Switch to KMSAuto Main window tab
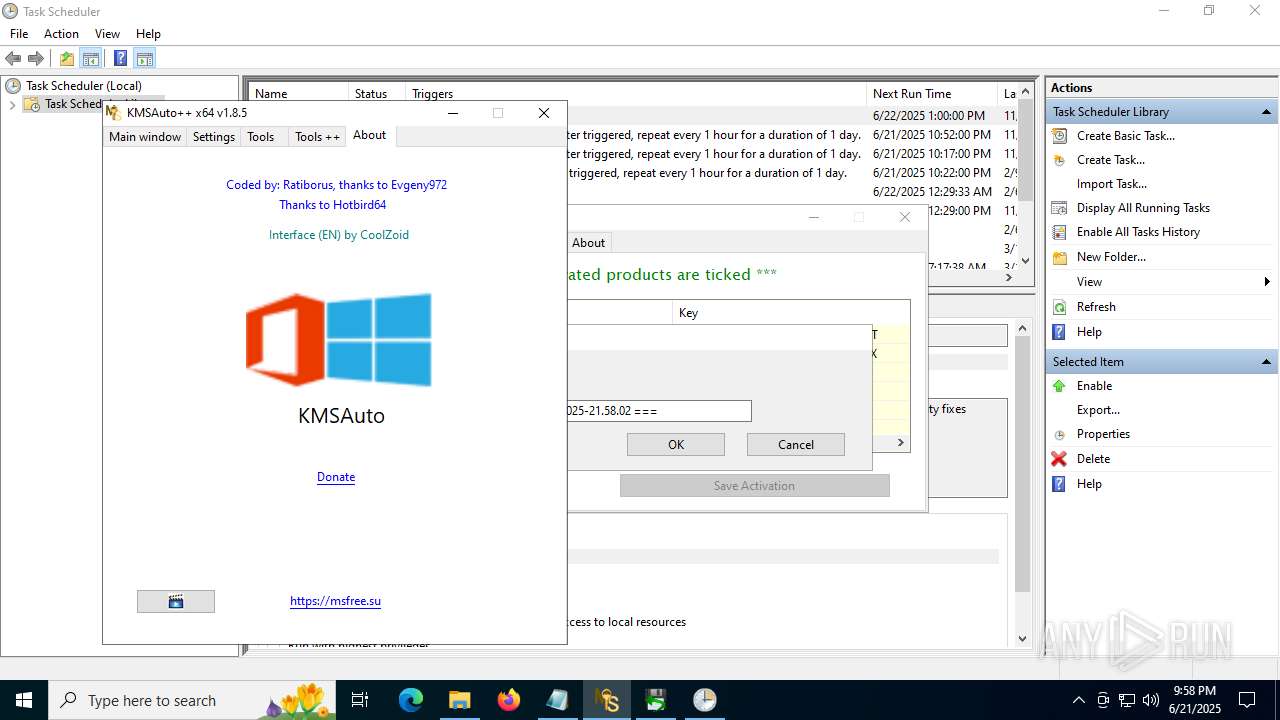1280x720 pixels. coord(145,137)
